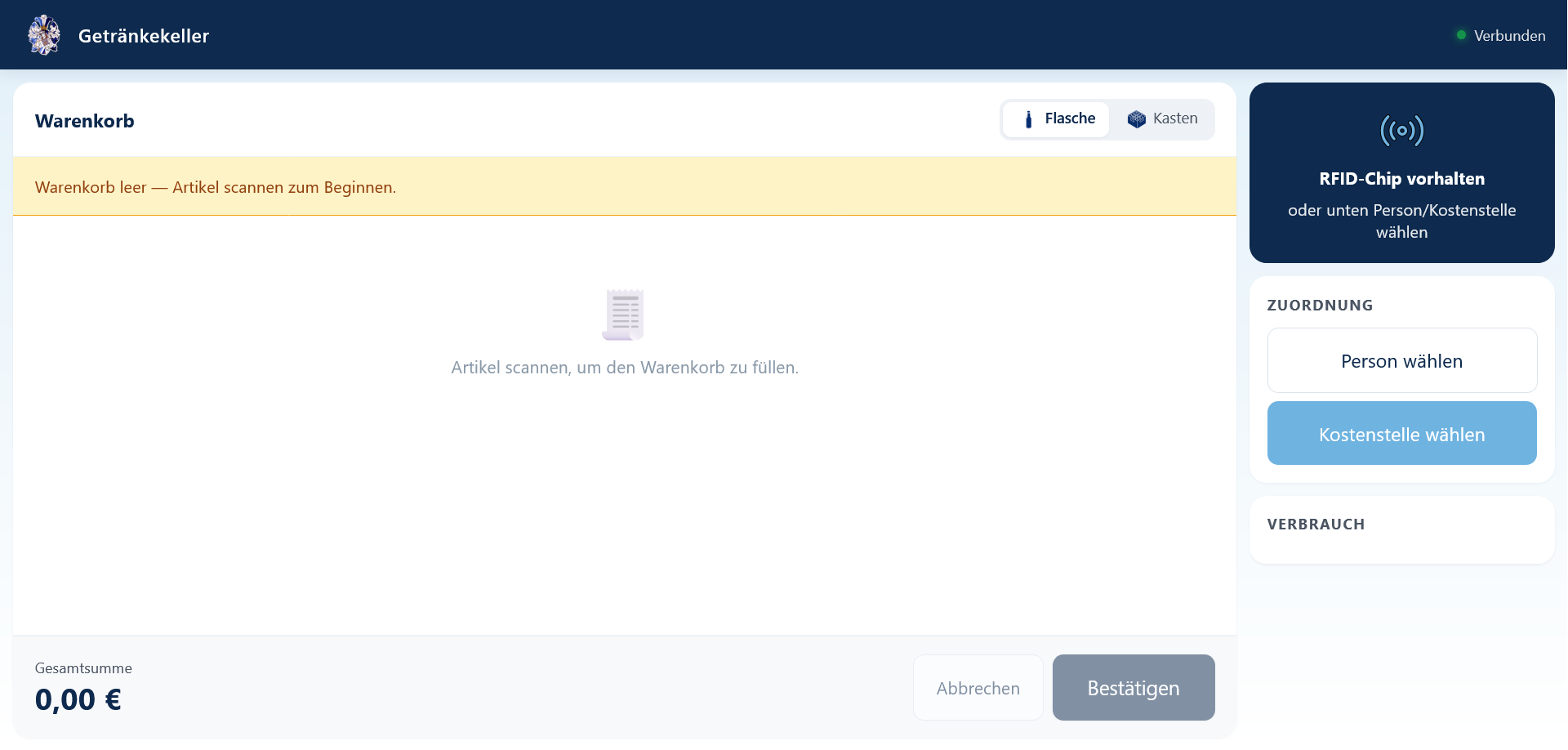This screenshot has width=1568, height=750.
Task: Confirm with the Bestätigen button
Action: pos(1133,688)
